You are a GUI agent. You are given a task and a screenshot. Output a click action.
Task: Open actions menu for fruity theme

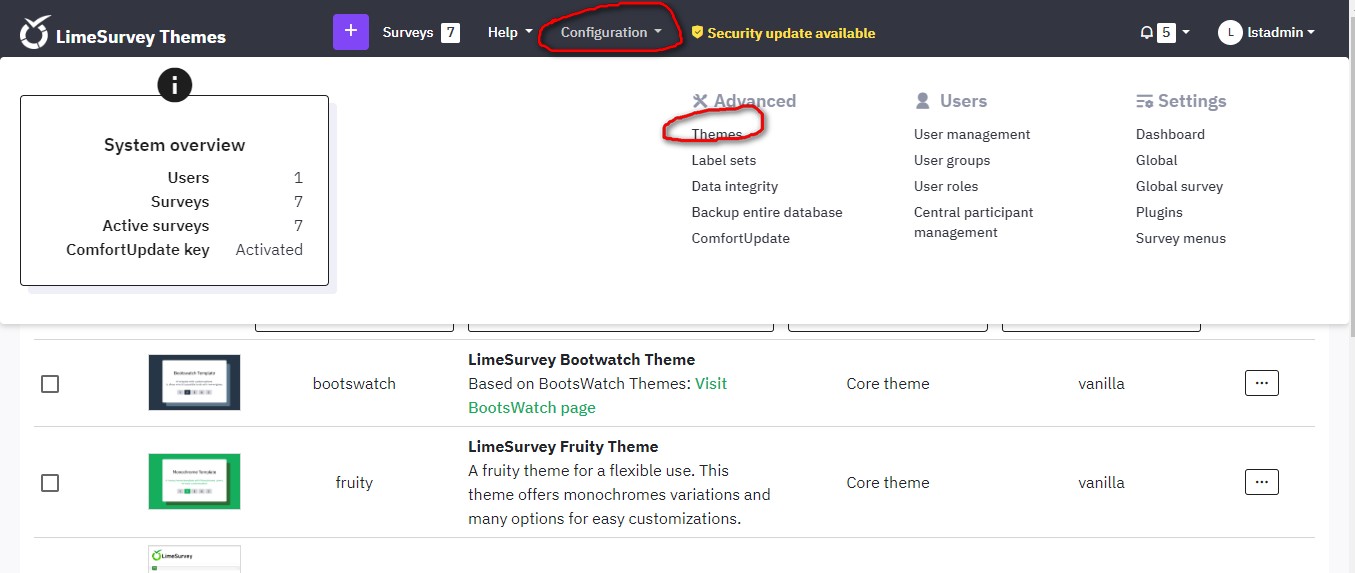pyautogui.click(x=1262, y=482)
